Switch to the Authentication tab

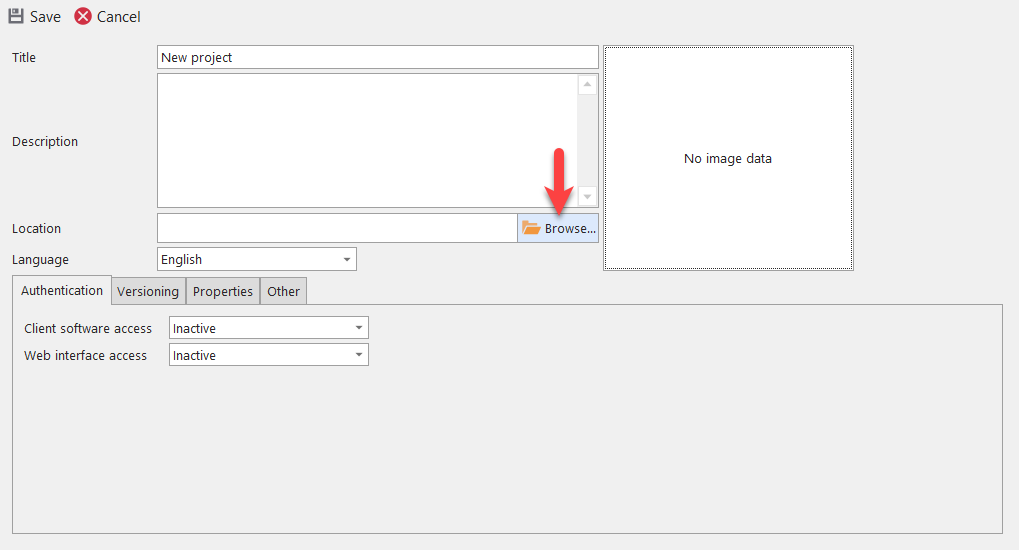62,291
